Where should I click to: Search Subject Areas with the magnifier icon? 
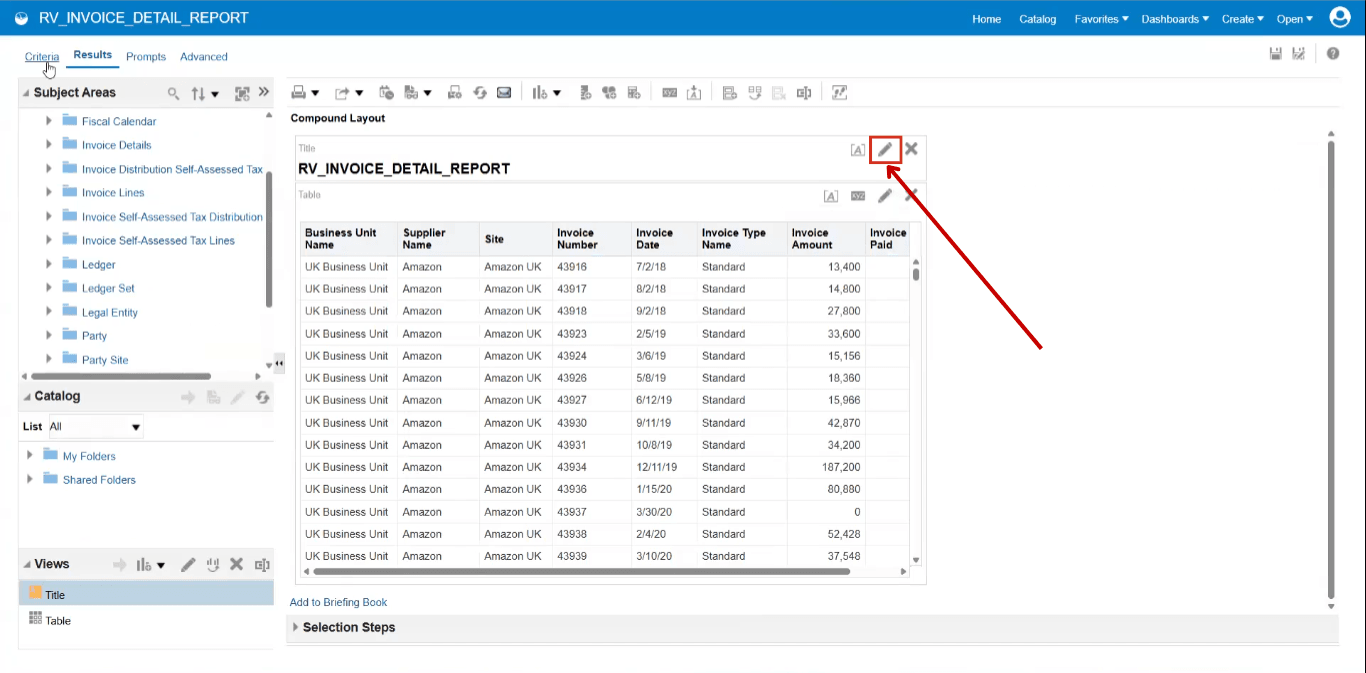(173, 93)
